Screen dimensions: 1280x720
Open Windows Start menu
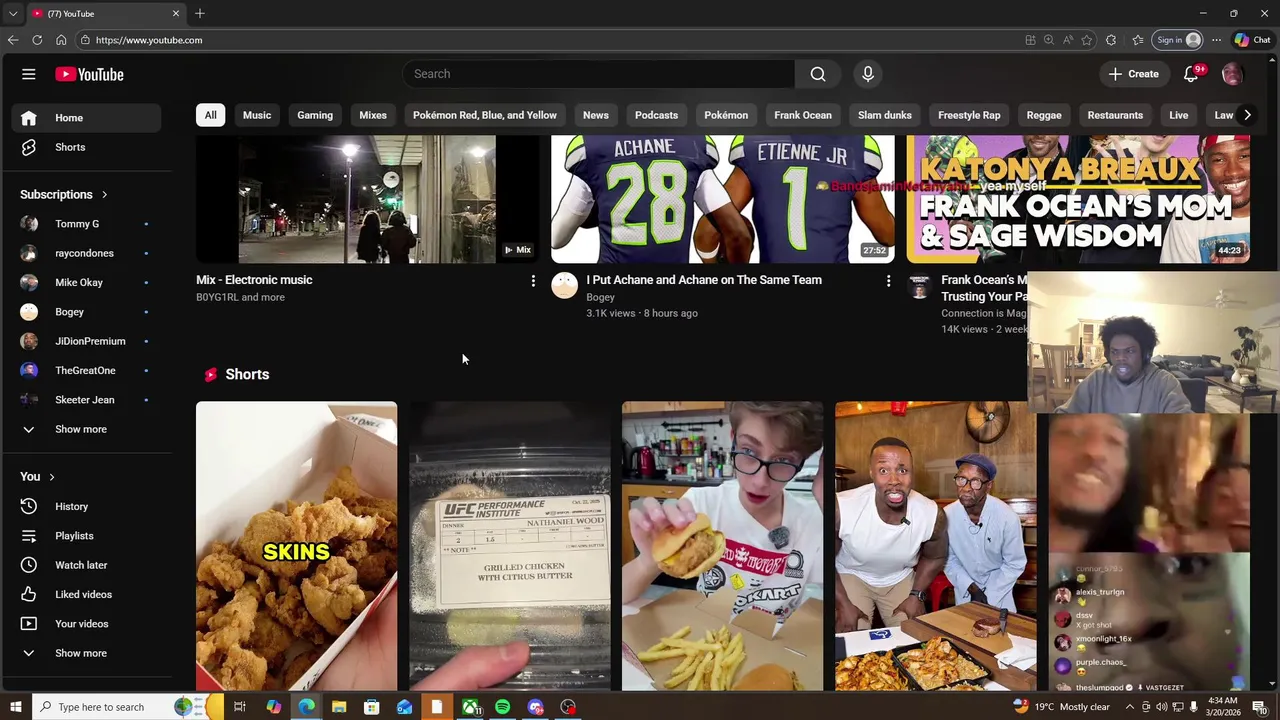pos(15,707)
